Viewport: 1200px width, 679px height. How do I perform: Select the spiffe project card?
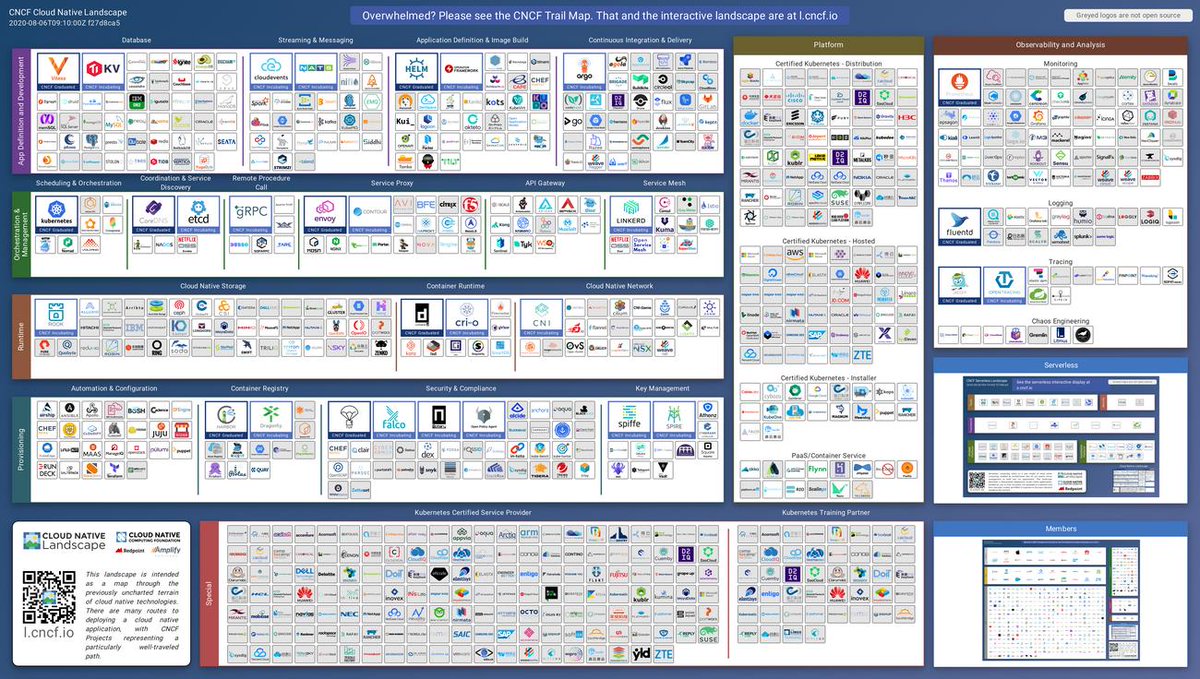(629, 421)
